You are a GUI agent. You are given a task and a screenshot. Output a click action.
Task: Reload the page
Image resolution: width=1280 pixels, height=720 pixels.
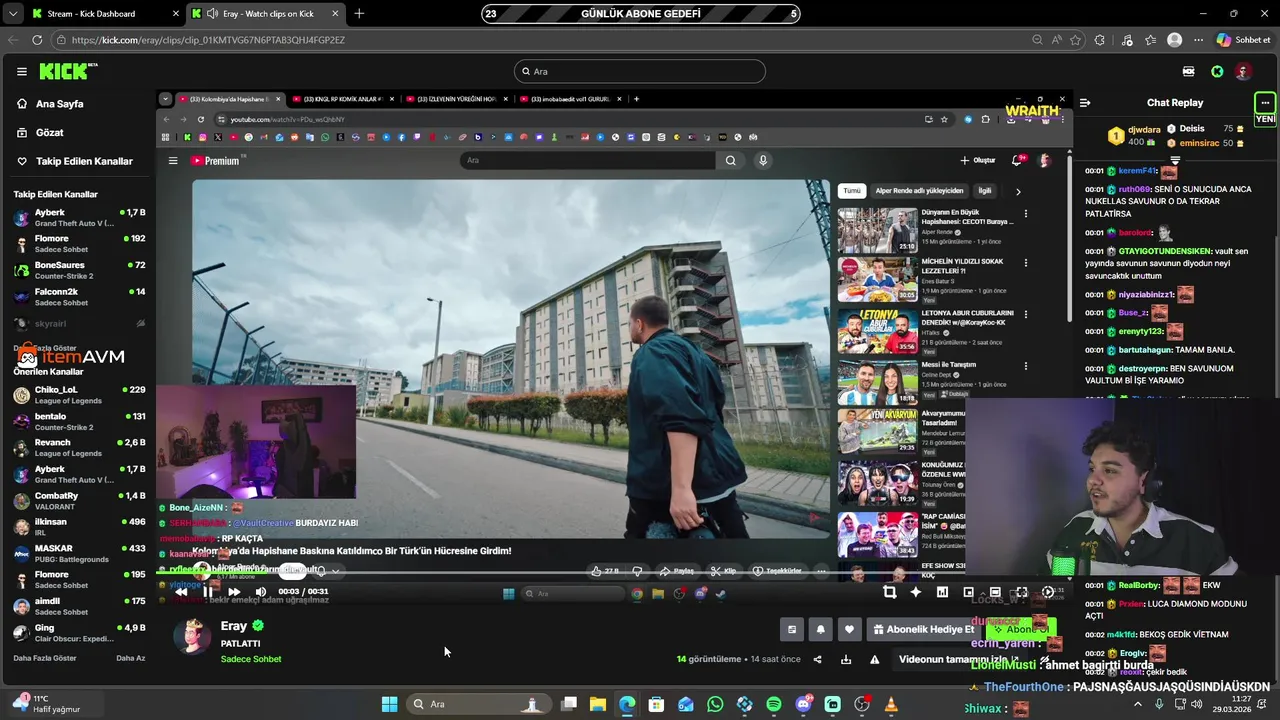[x=37, y=40]
